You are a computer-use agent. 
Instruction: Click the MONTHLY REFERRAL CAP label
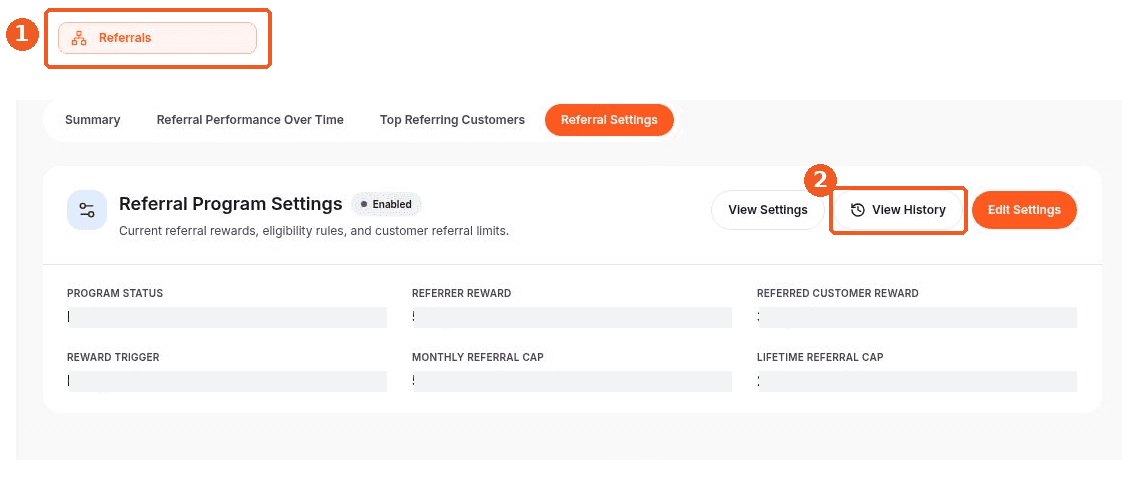(x=478, y=357)
